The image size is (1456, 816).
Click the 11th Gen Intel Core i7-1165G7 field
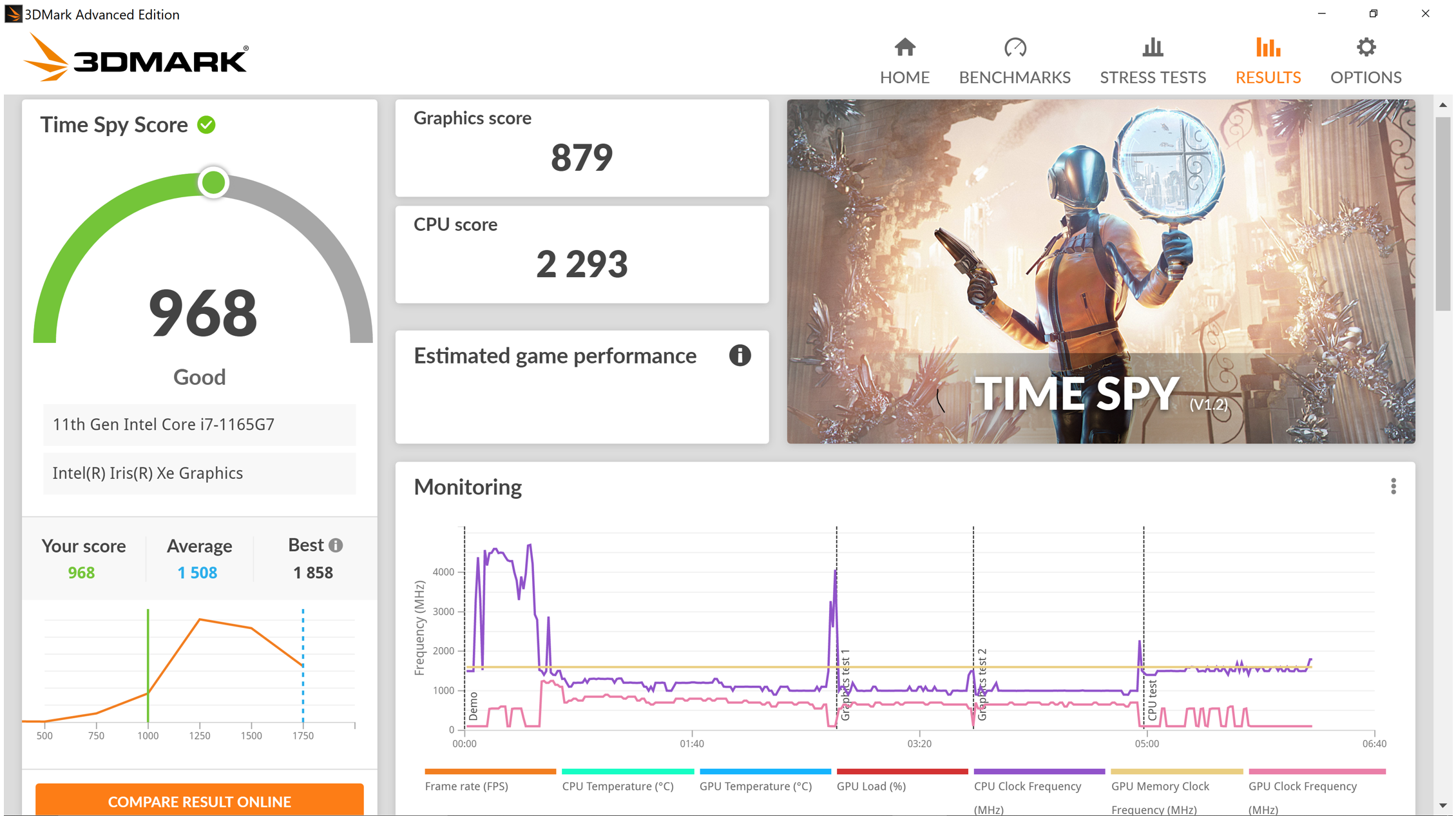coord(199,424)
